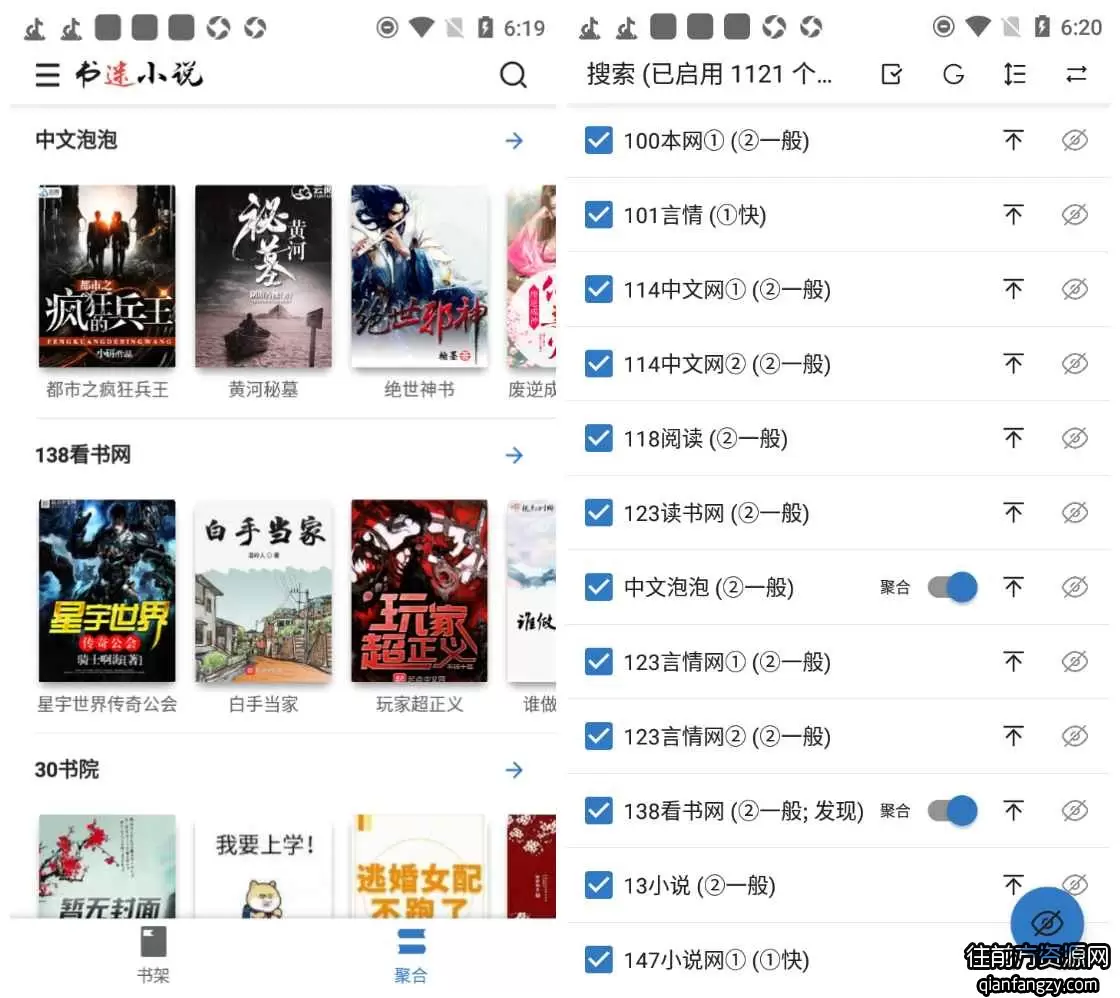Open the hamburger navigation menu
The width and height of the screenshot is (1120, 998).
[x=47, y=74]
